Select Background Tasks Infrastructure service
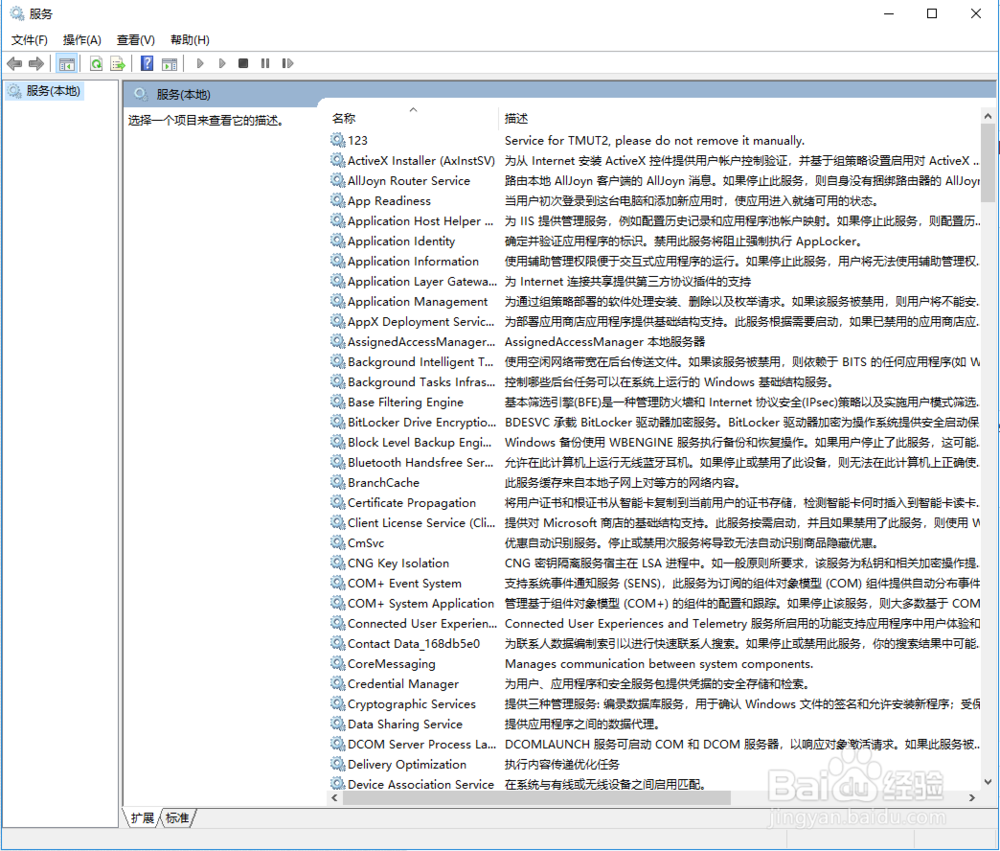 pyautogui.click(x=655, y=382)
